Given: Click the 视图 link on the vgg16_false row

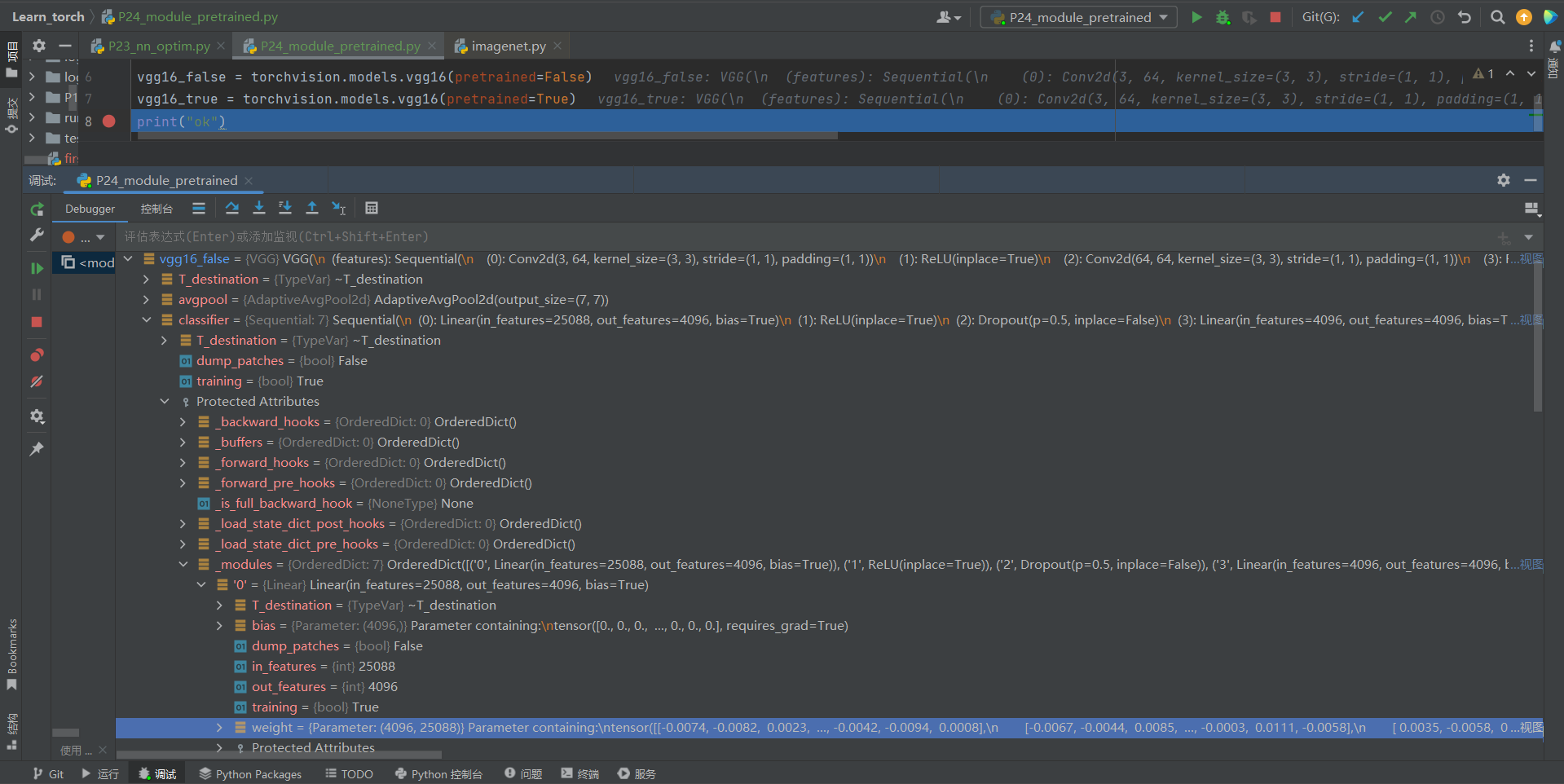Looking at the screenshot, I should (x=1531, y=259).
